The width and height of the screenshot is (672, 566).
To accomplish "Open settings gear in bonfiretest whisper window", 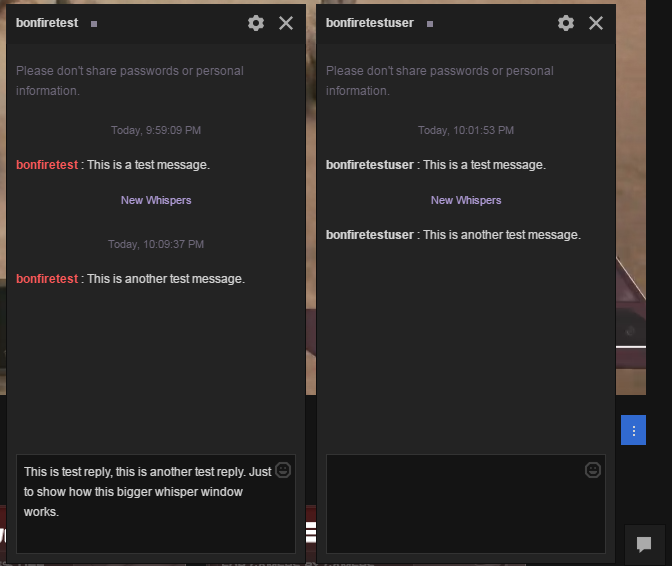I will click(x=256, y=23).
